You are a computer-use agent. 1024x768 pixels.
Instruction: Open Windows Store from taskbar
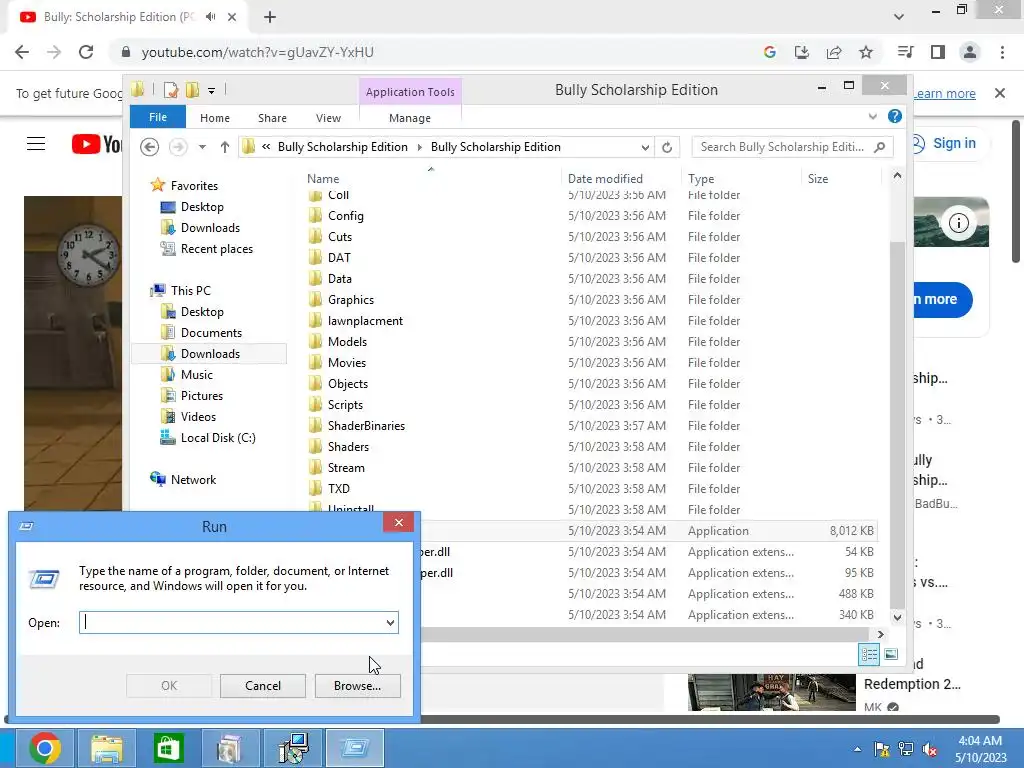pyautogui.click(x=168, y=748)
